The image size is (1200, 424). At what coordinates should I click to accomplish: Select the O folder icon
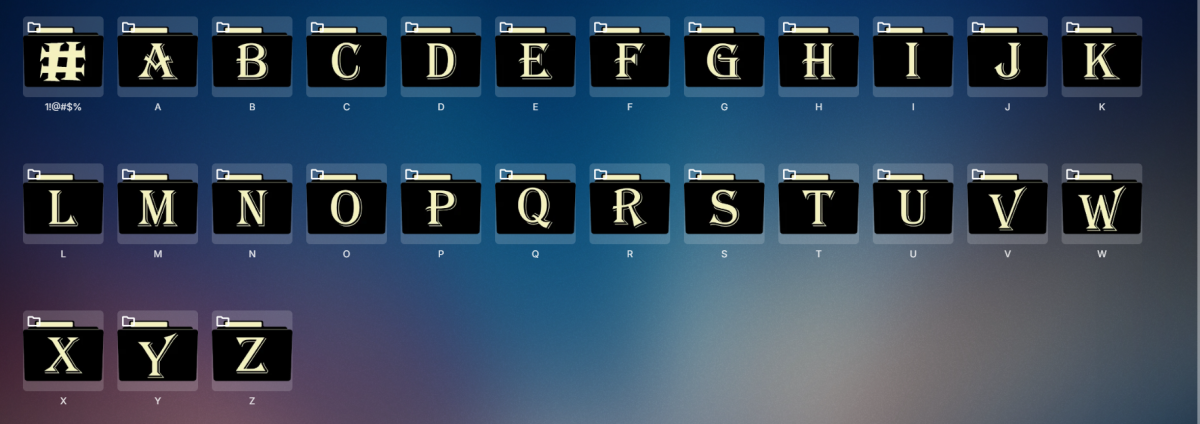tap(347, 204)
